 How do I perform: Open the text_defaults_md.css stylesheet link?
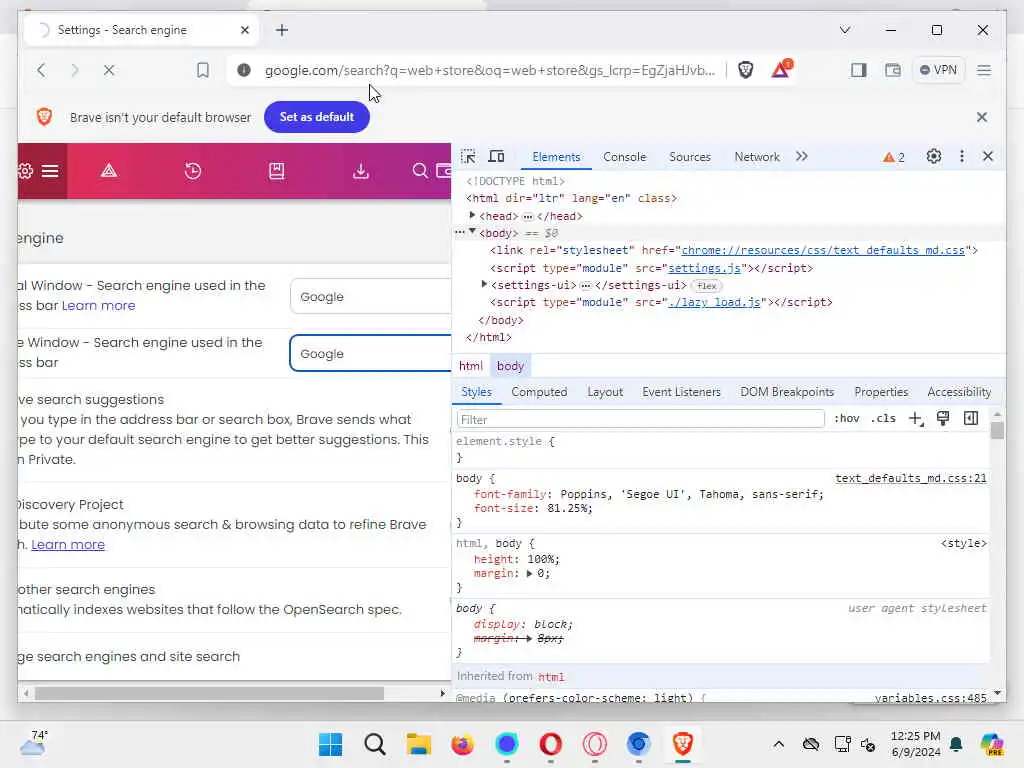point(823,250)
